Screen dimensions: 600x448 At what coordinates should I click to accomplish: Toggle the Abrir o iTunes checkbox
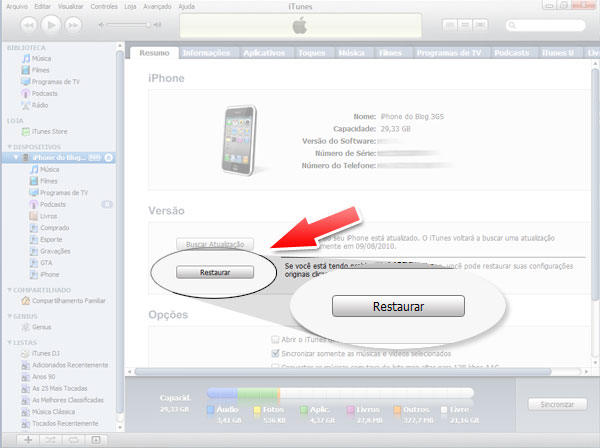click(275, 339)
